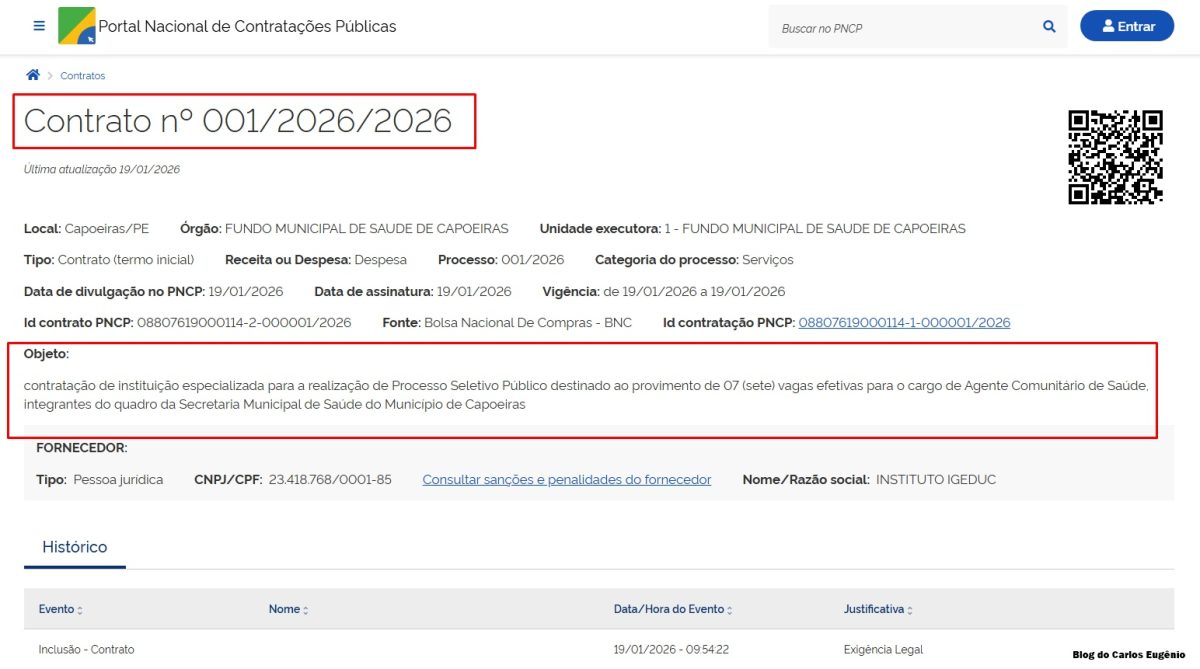The width and height of the screenshot is (1200, 669).
Task: Click the contract QR code
Action: (x=1115, y=157)
